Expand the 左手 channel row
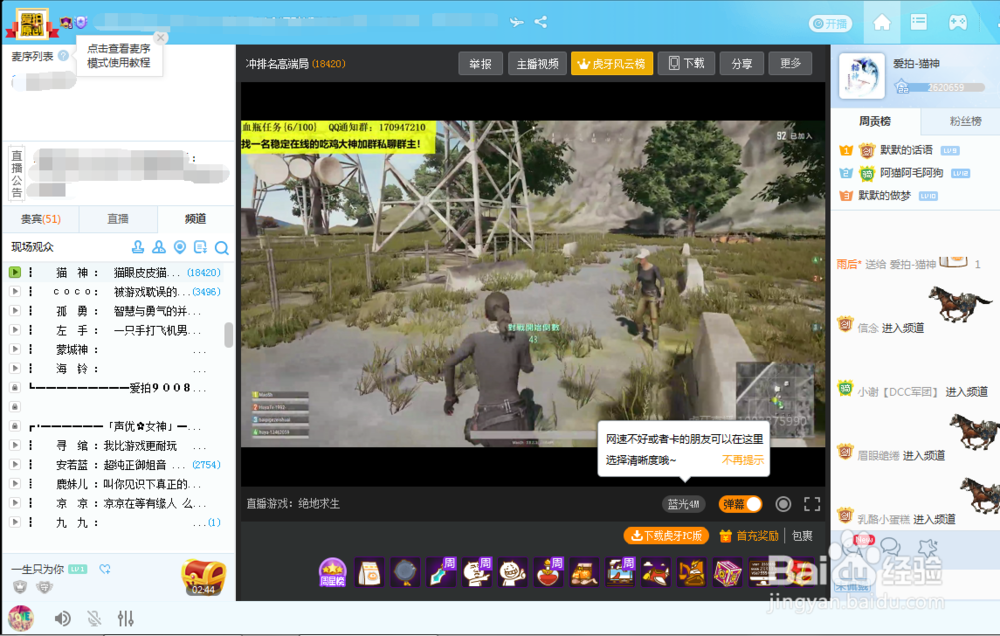The width and height of the screenshot is (1000, 636). coord(15,330)
